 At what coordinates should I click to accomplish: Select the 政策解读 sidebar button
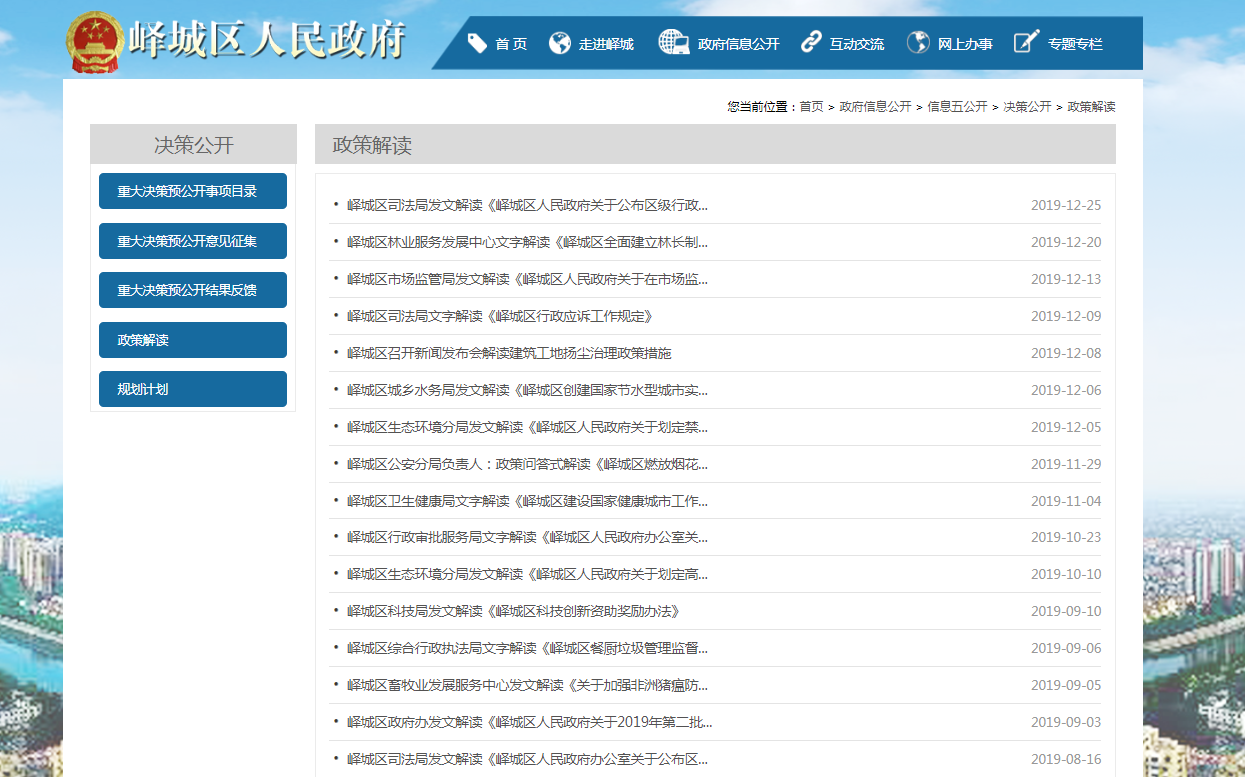tap(193, 340)
